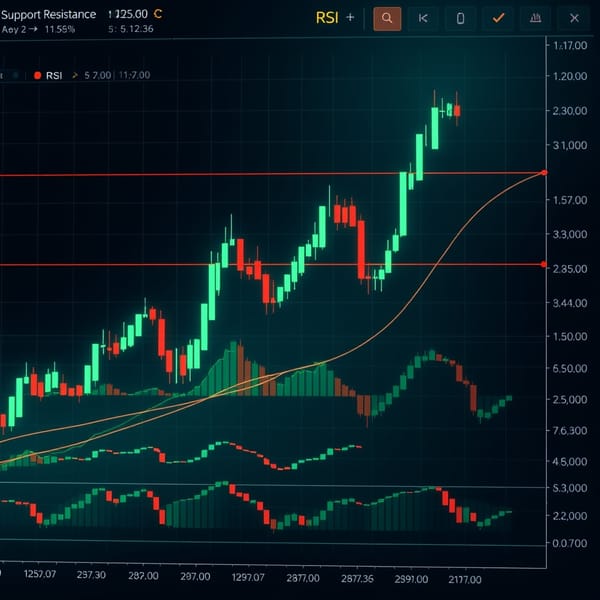Click the 3.3.000 price axis label
The width and height of the screenshot is (600, 600).
[570, 234]
